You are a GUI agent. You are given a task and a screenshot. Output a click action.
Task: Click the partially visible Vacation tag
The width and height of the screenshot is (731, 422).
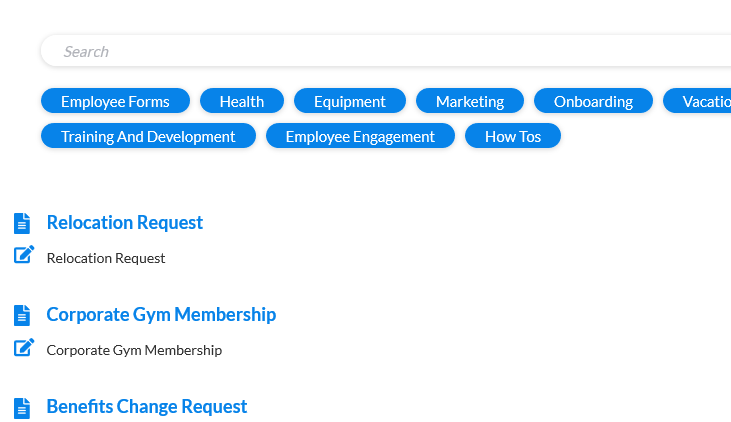tap(697, 101)
